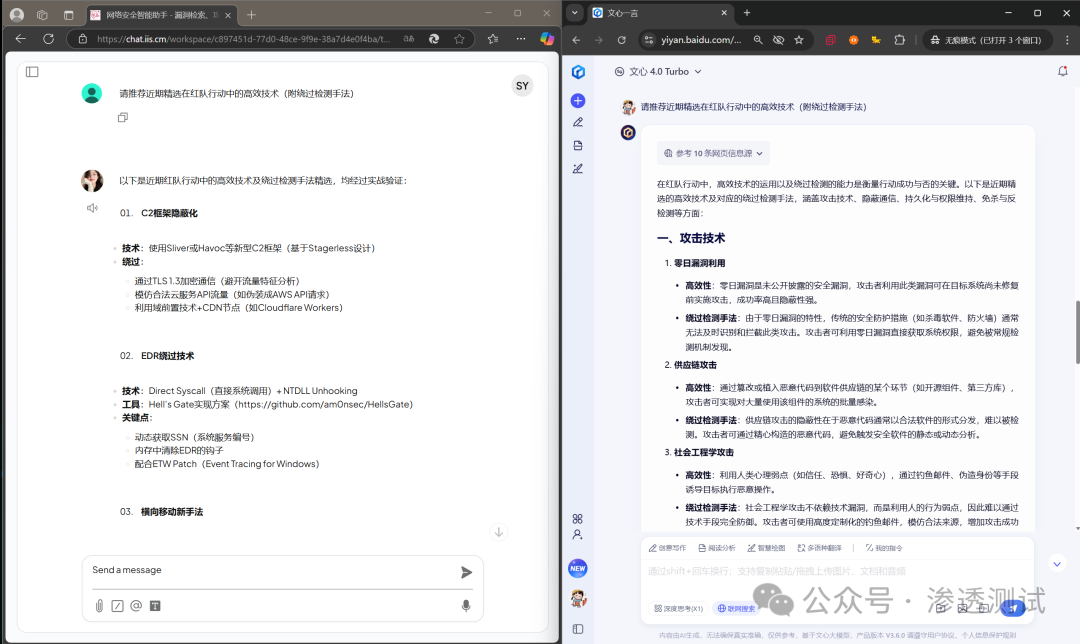Click the Yiyan logo in the sidebar
1080x644 pixels.
point(578,72)
